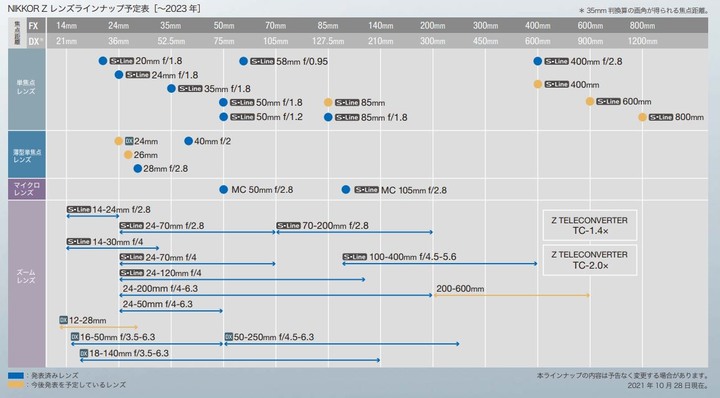This screenshot has height=398, width=720.
Task: Click the 14mm FX focal length header
Action: click(x=67, y=26)
